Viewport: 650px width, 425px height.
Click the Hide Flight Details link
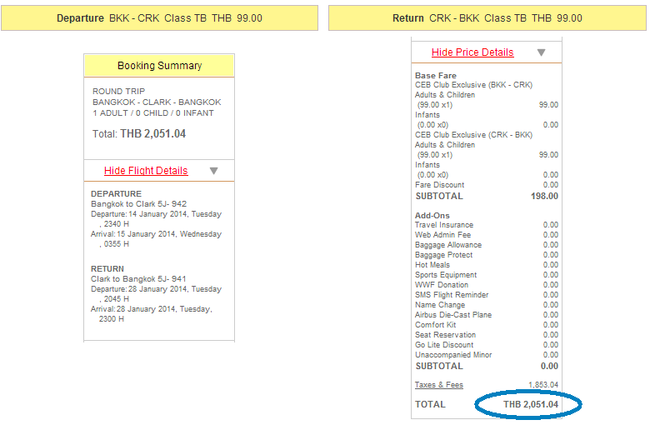[146, 170]
